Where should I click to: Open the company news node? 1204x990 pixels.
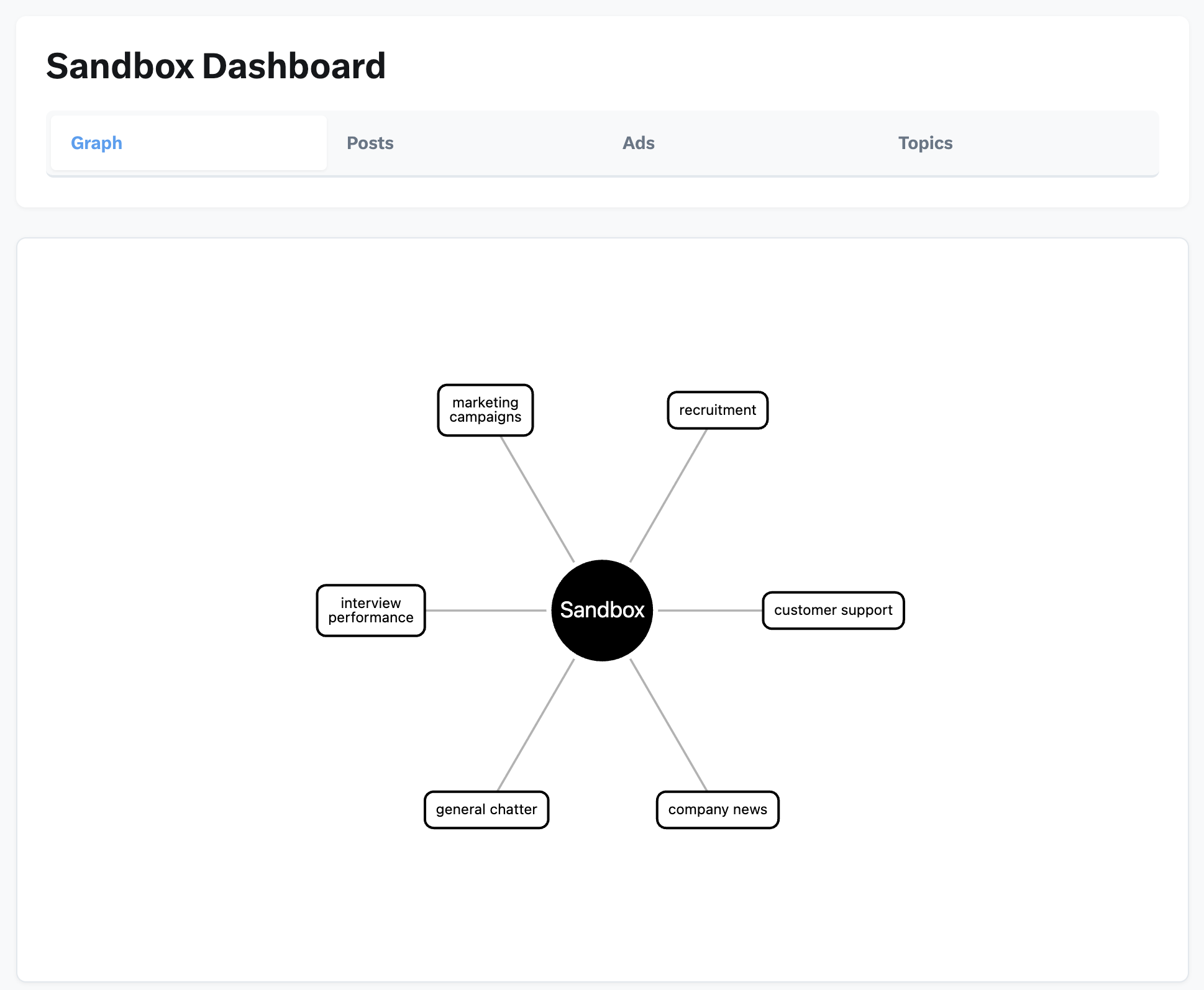[718, 809]
